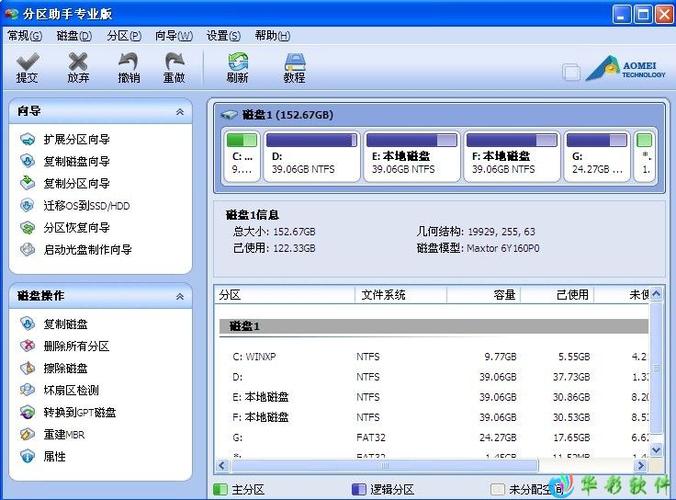Screen dimensions: 676x500
Task: Launch 迁移OS到SSD/HDD wizard
Action: (x=86, y=206)
